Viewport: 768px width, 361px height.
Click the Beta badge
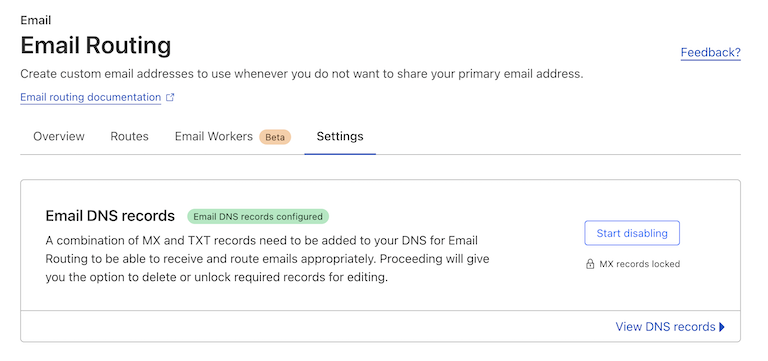point(275,137)
